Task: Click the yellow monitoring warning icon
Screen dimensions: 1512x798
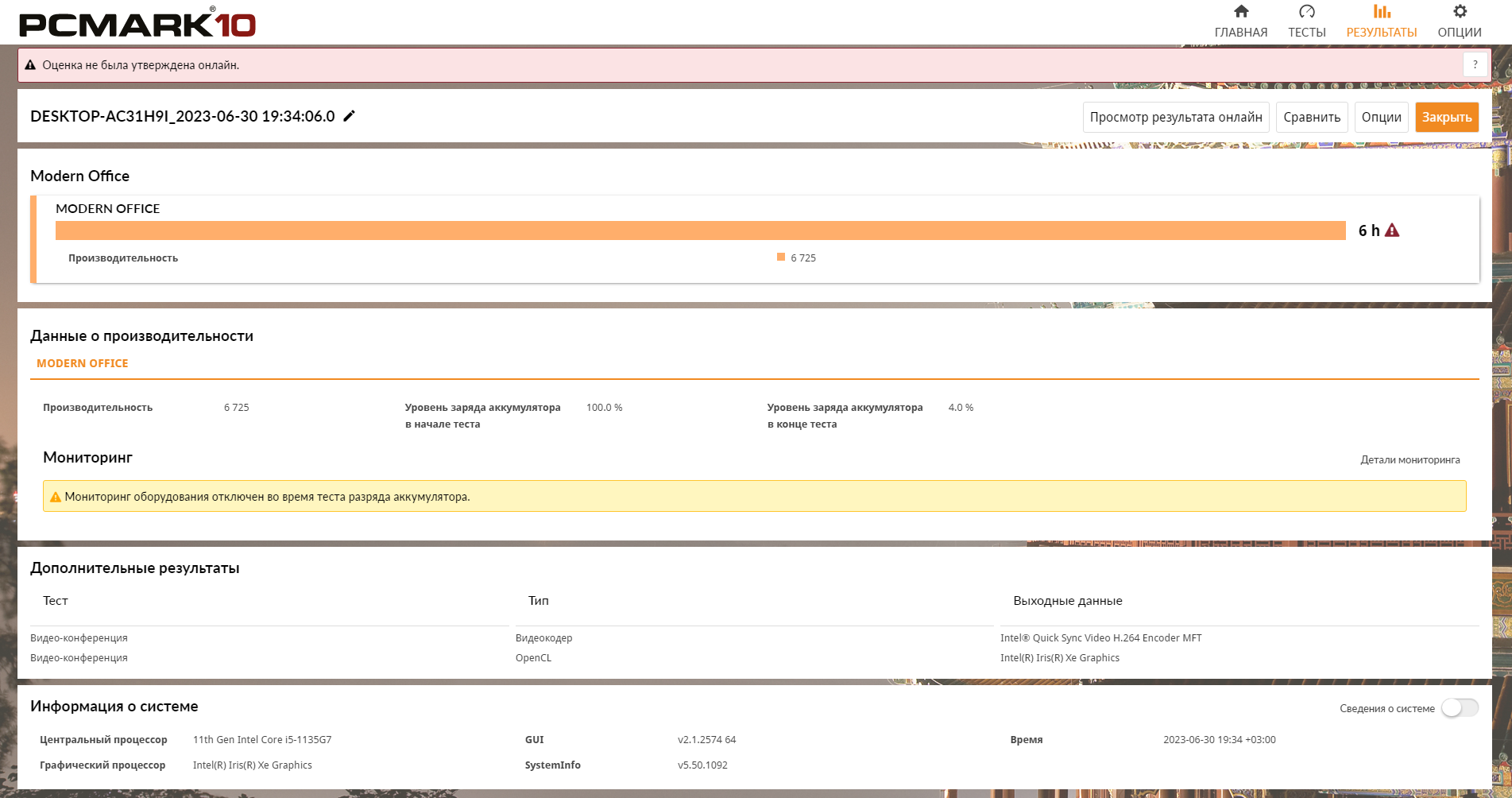Action: pos(56,497)
